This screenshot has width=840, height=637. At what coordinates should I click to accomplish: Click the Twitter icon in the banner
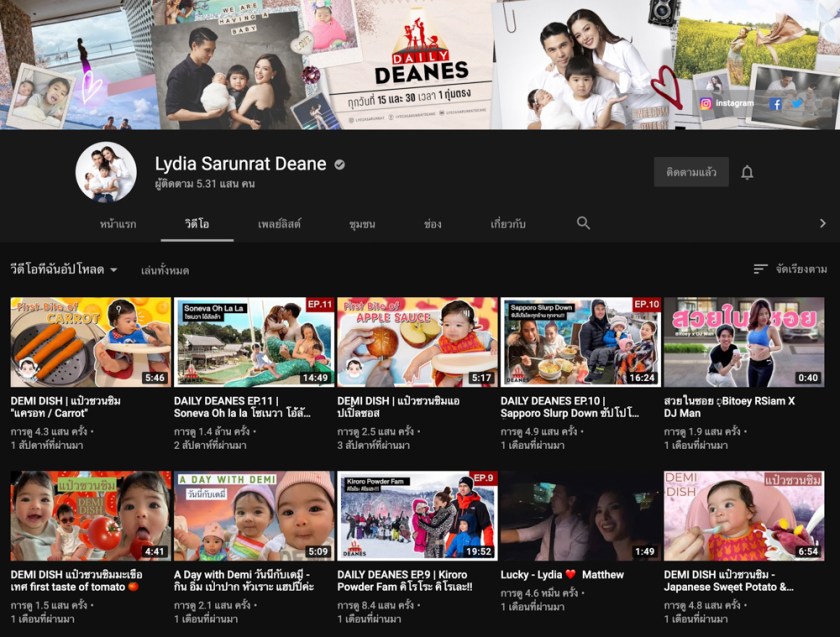click(797, 103)
